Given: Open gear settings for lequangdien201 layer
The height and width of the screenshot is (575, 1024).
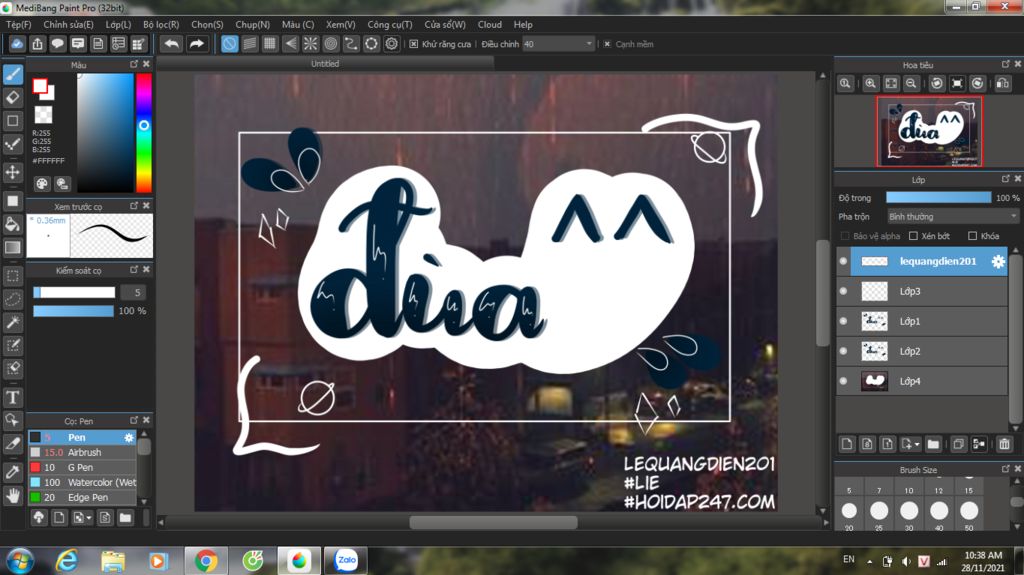Looking at the screenshot, I should click(998, 261).
